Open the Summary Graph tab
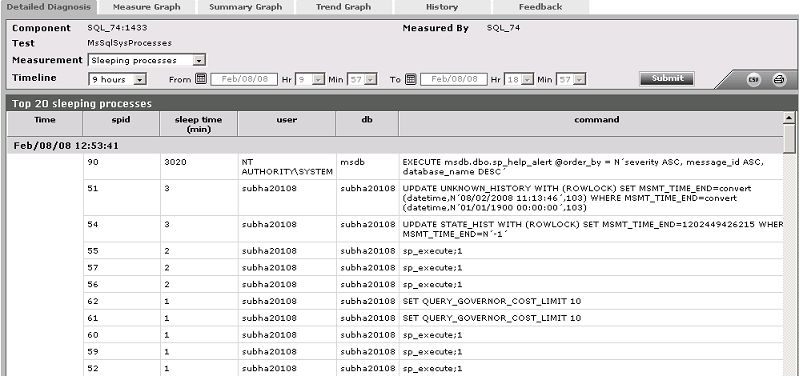This screenshot has height=376, width=799. [x=245, y=7]
